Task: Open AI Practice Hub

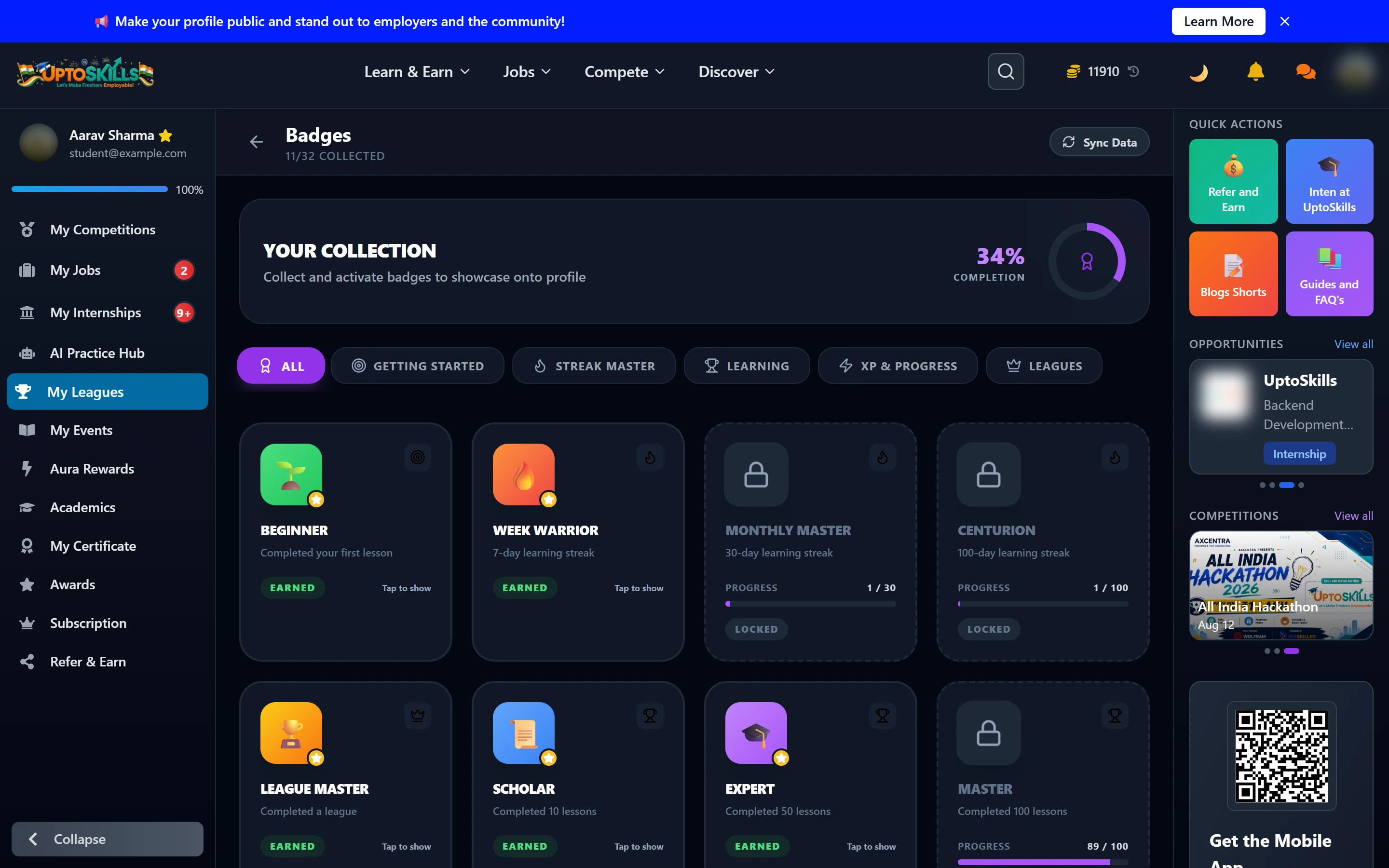Action: click(108, 353)
